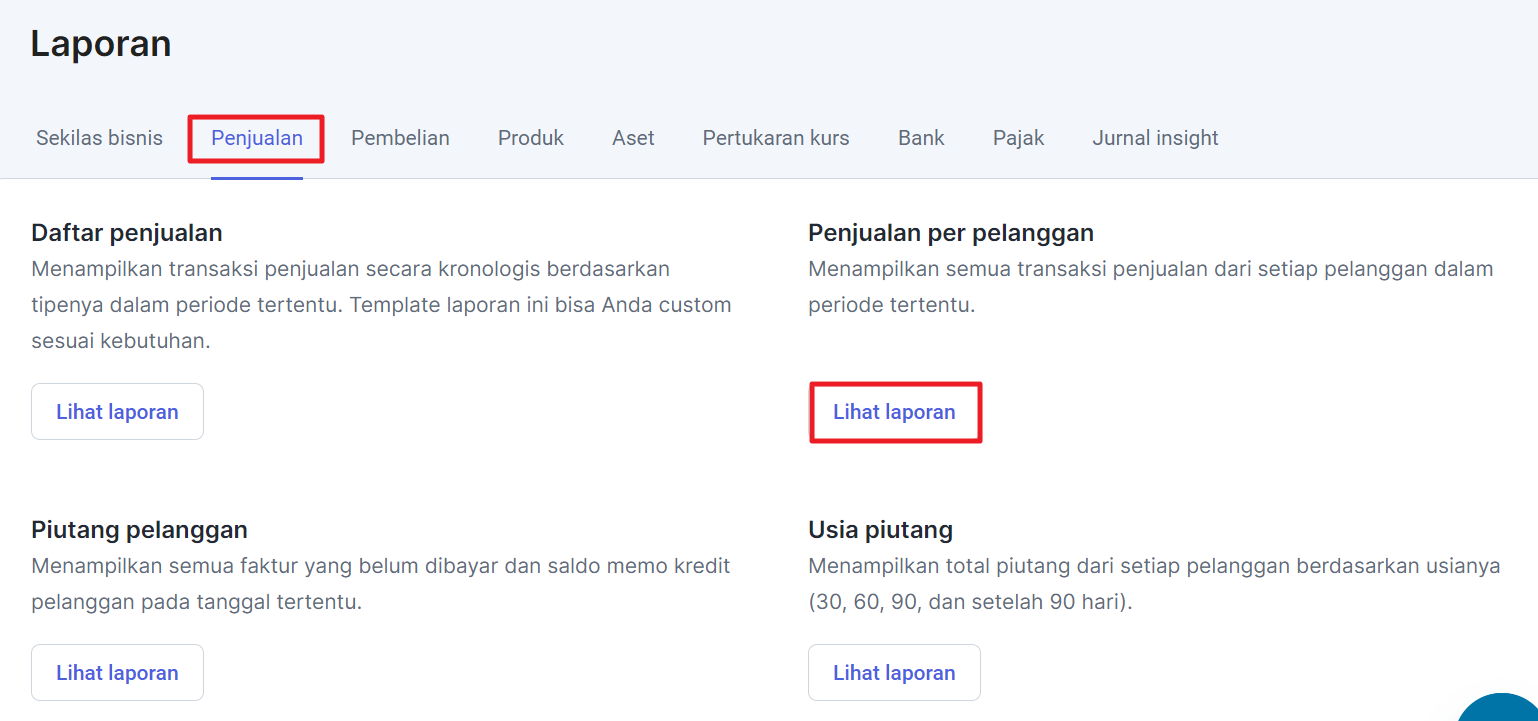
Task: Switch to the Bank tab
Action: (x=921, y=138)
